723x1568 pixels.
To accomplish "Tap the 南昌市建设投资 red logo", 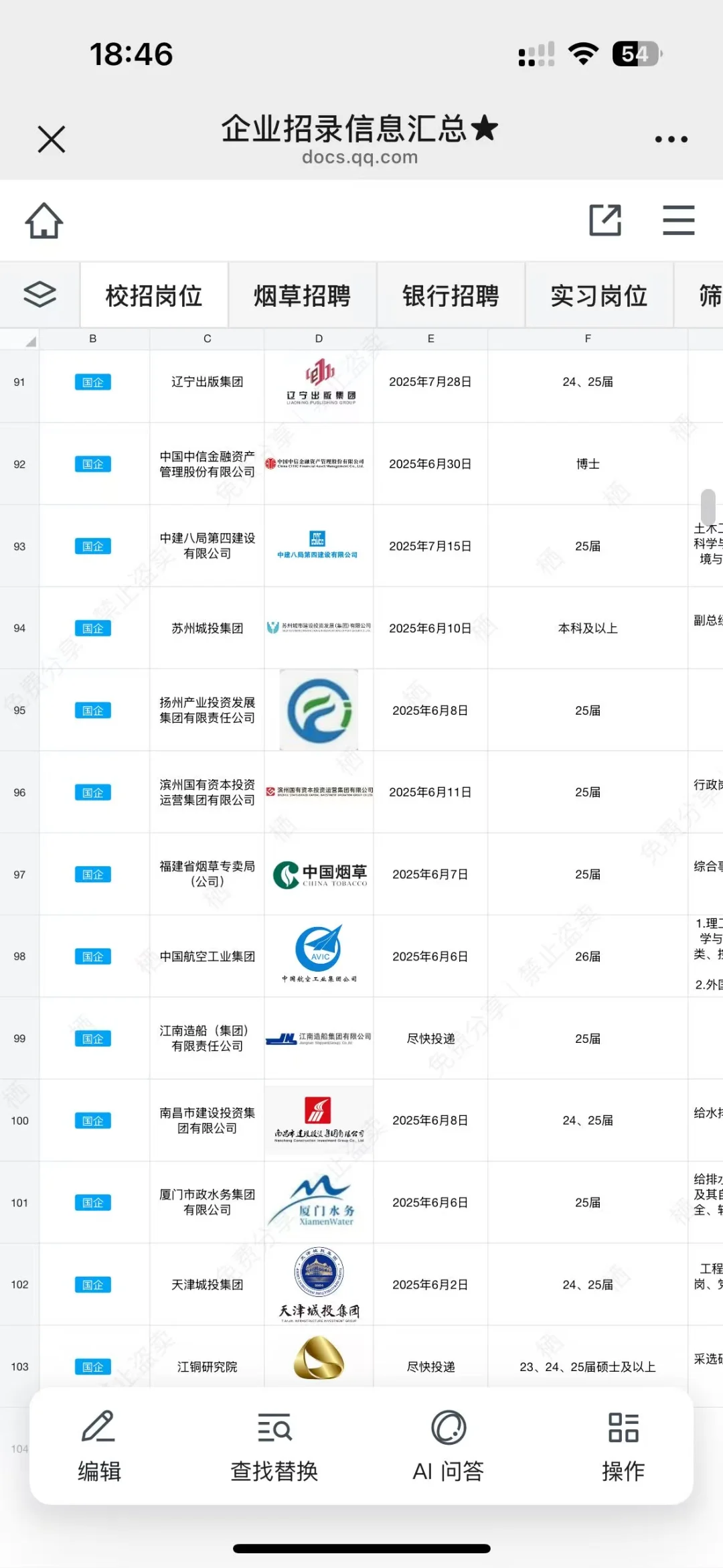I will coord(319,1119).
